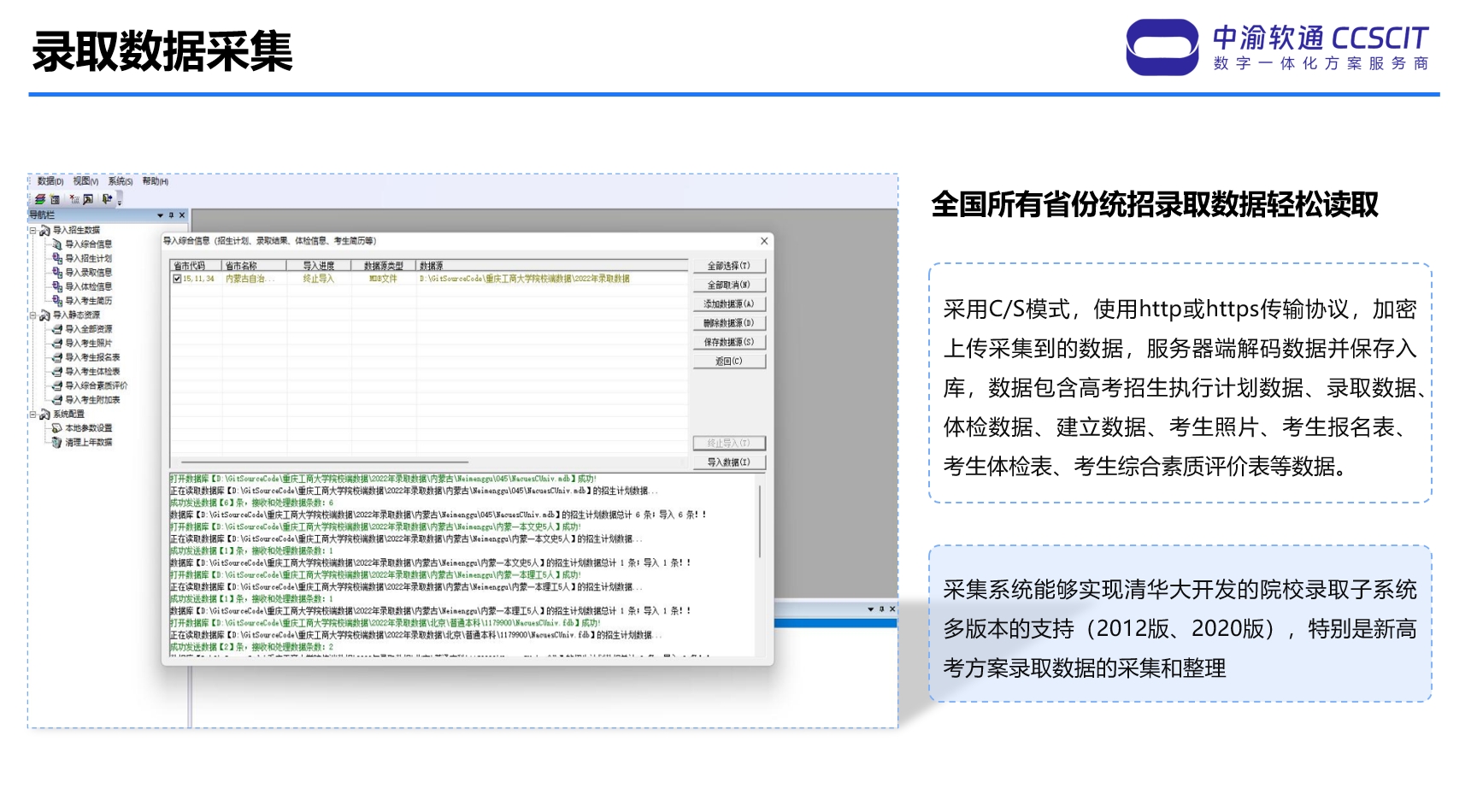
Task: Select 导入考生简历 in navigation tree
Action: [x=89, y=301]
